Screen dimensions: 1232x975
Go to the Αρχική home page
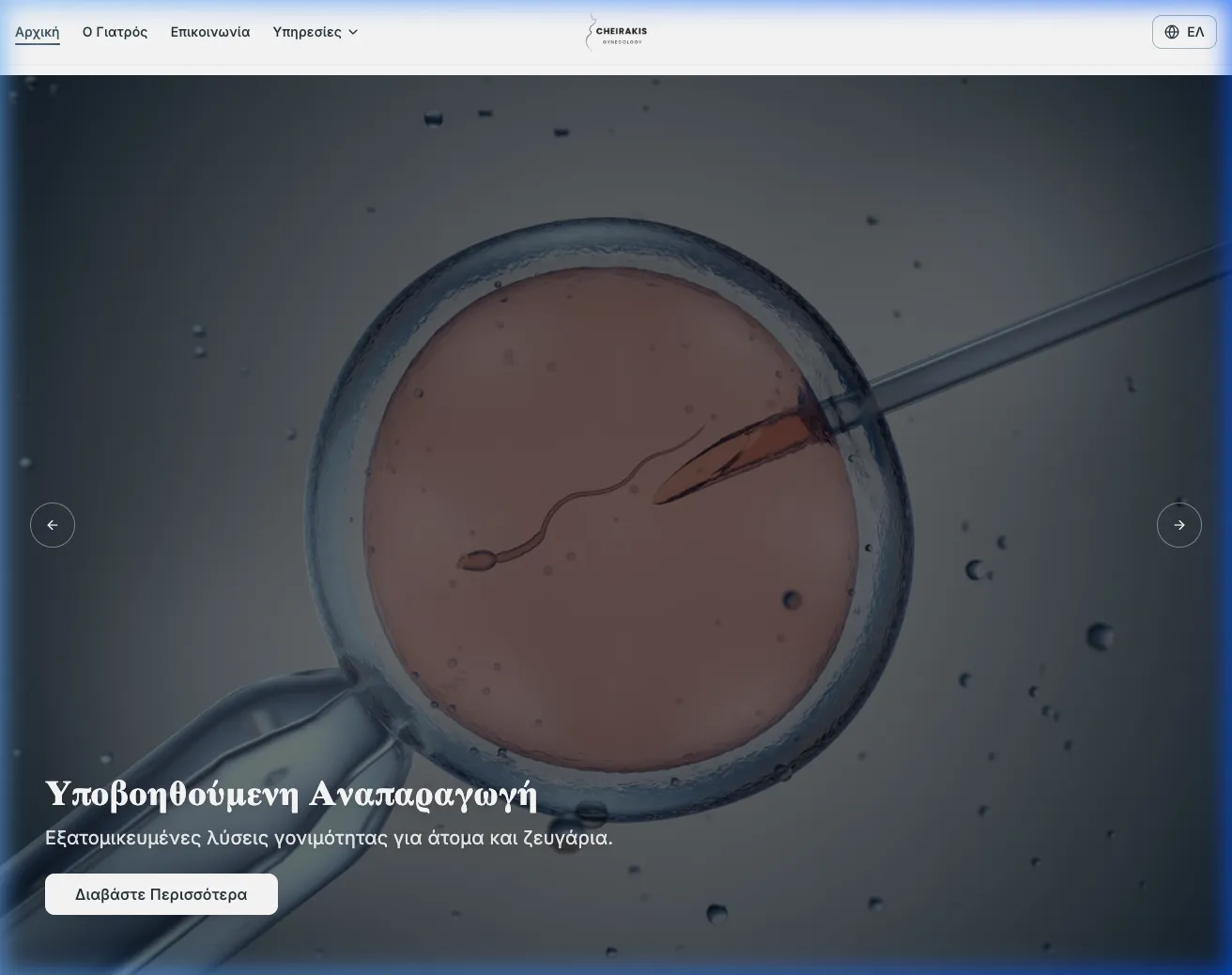(x=38, y=32)
